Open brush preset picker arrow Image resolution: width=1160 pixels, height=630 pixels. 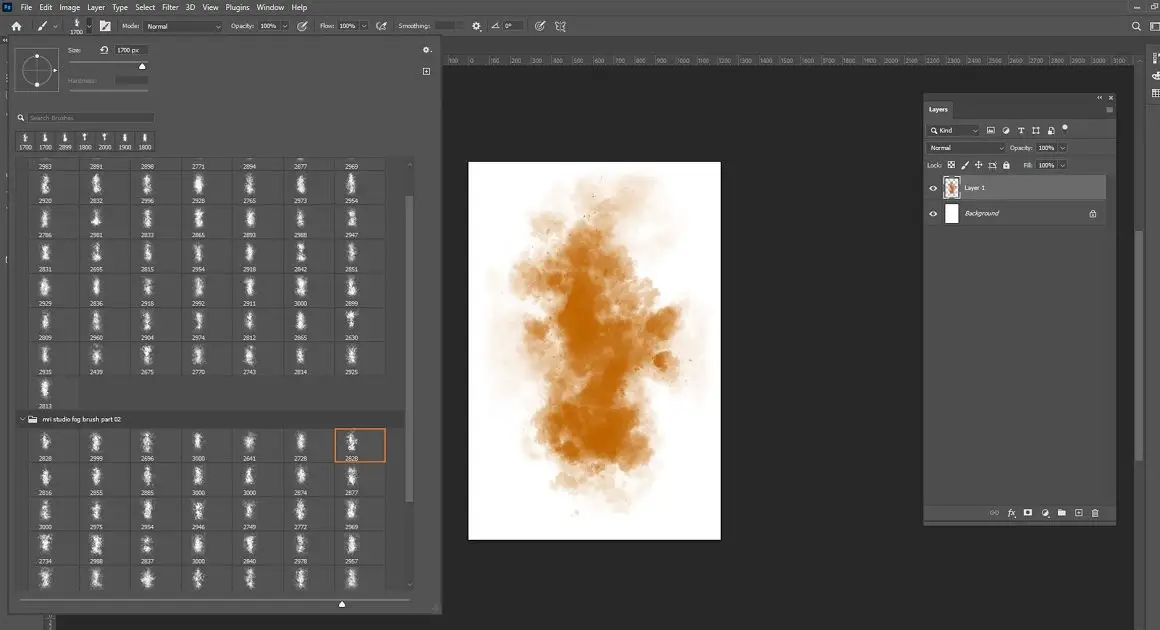pos(90,26)
